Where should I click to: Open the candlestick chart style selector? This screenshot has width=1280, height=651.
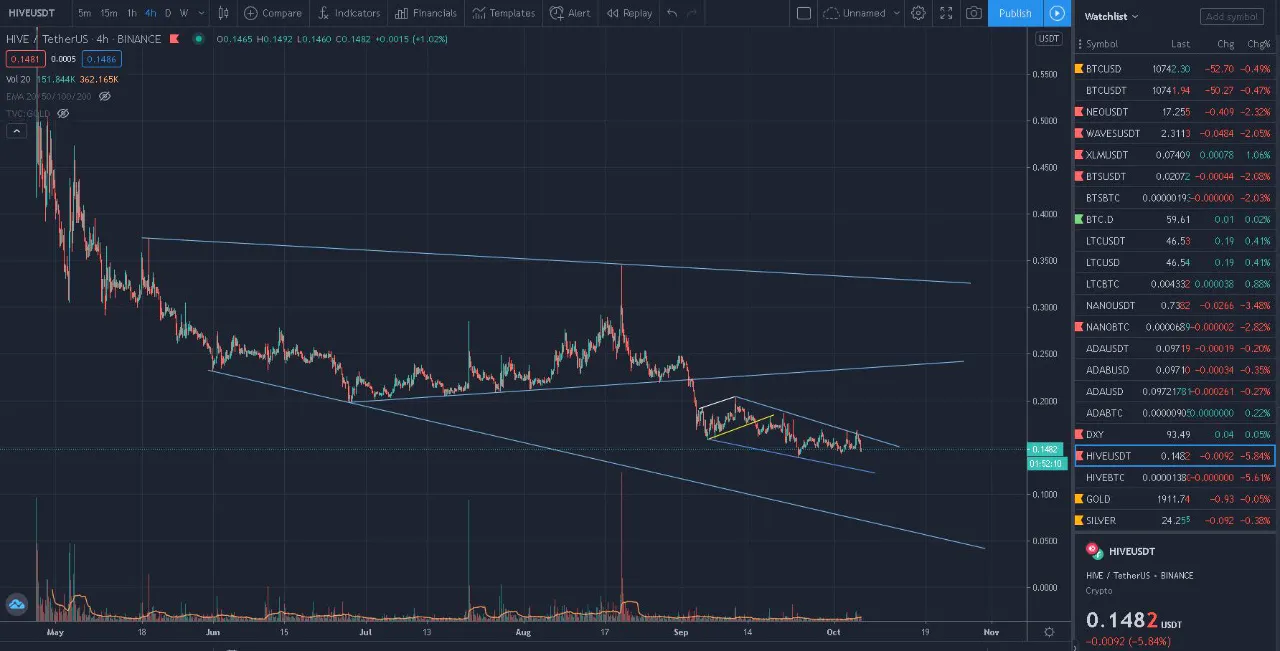coord(223,13)
